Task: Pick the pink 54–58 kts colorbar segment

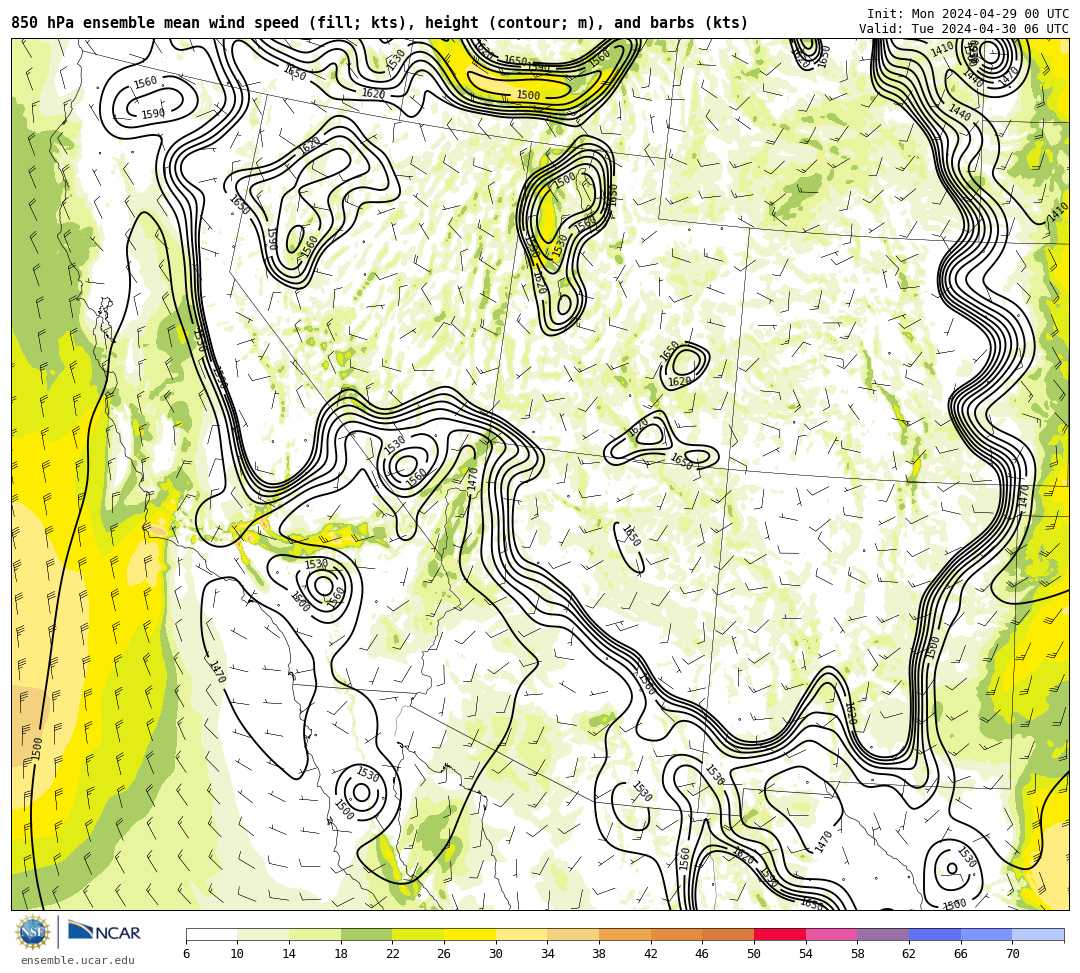Action: (x=831, y=934)
